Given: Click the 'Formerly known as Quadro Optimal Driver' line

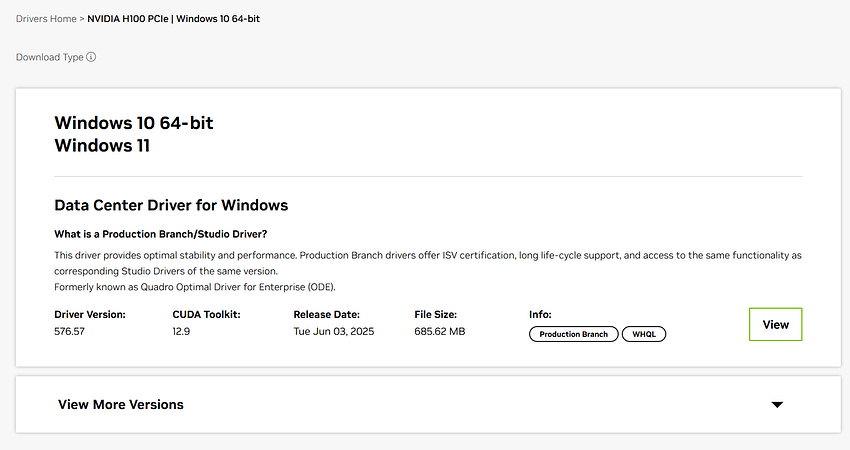Looking at the screenshot, I should pyautogui.click(x=195, y=287).
